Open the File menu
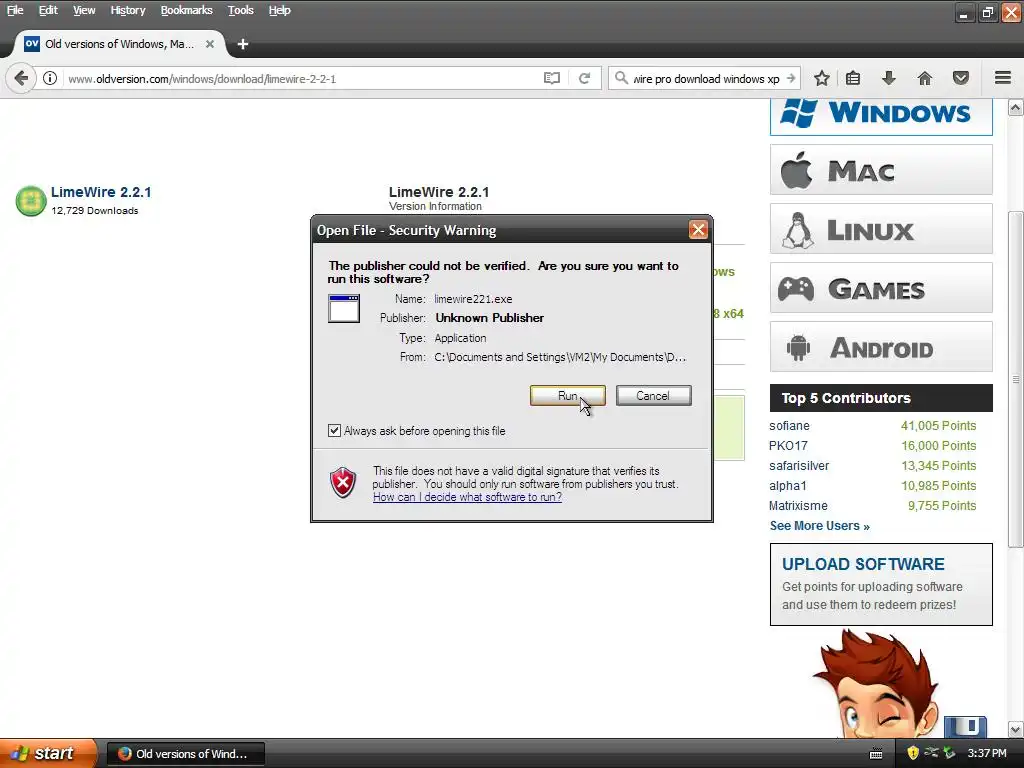 15,10
